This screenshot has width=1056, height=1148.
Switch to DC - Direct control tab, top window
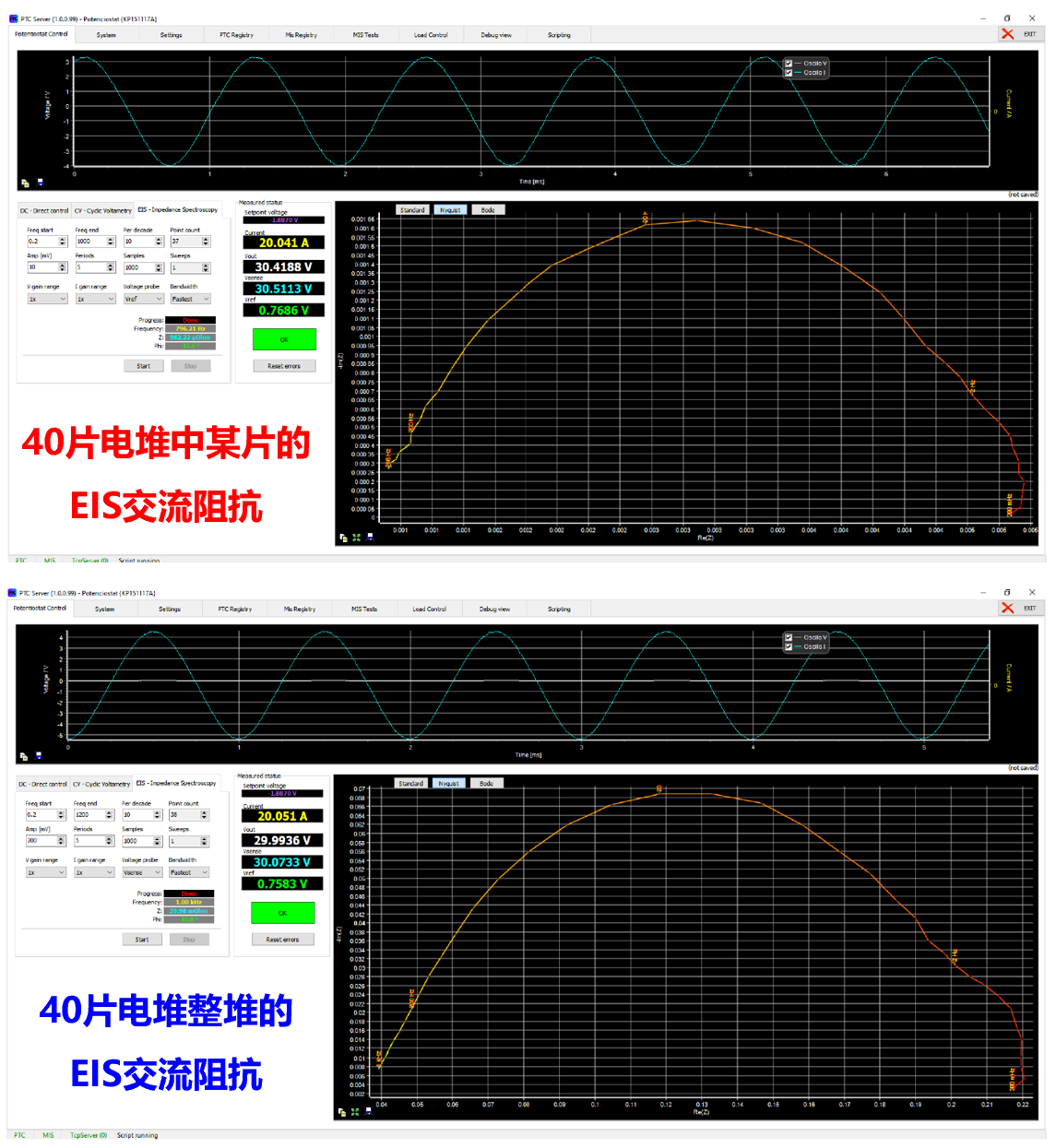(44, 210)
